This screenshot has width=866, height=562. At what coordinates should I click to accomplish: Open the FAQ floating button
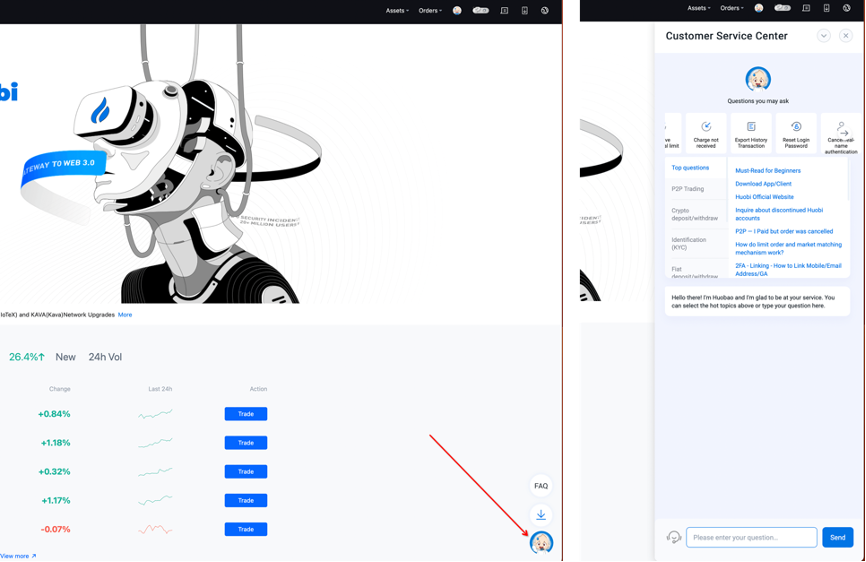tap(541, 486)
